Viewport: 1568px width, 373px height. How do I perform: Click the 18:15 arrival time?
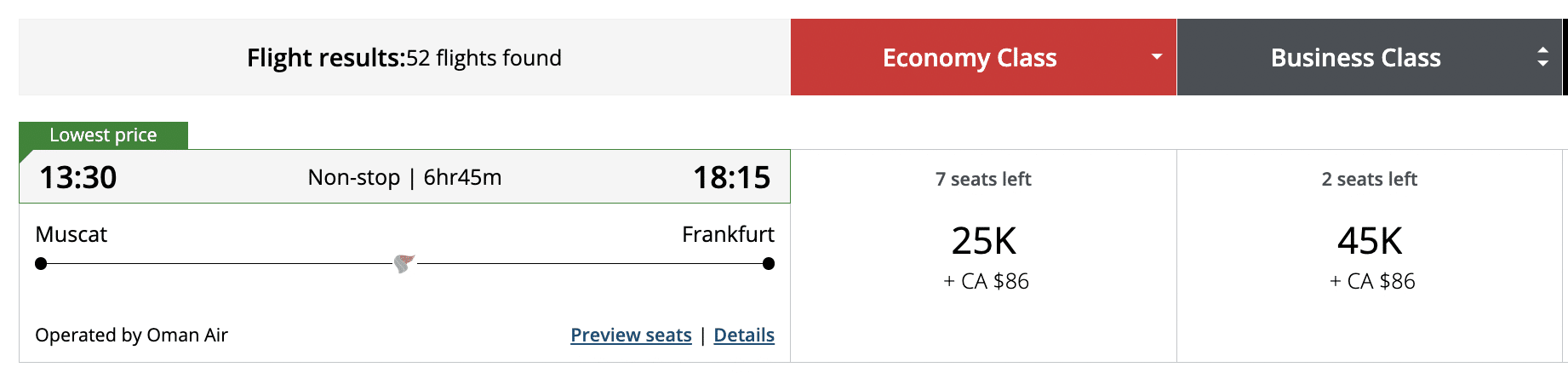[731, 177]
